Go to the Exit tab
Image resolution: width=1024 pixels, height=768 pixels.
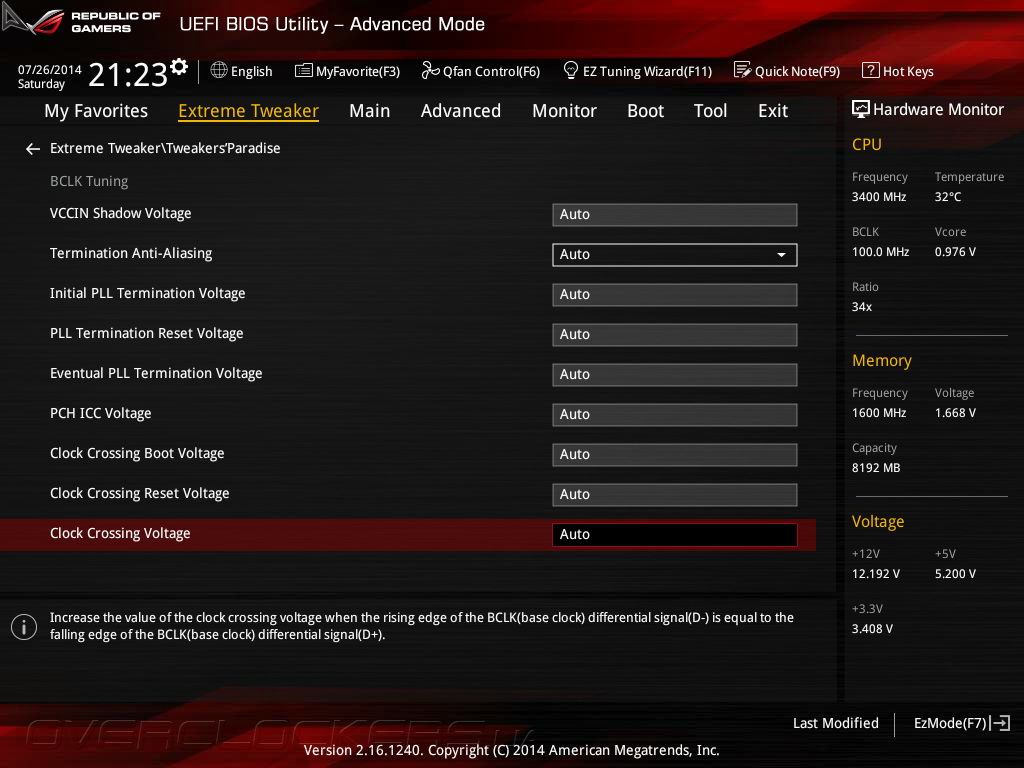point(773,111)
